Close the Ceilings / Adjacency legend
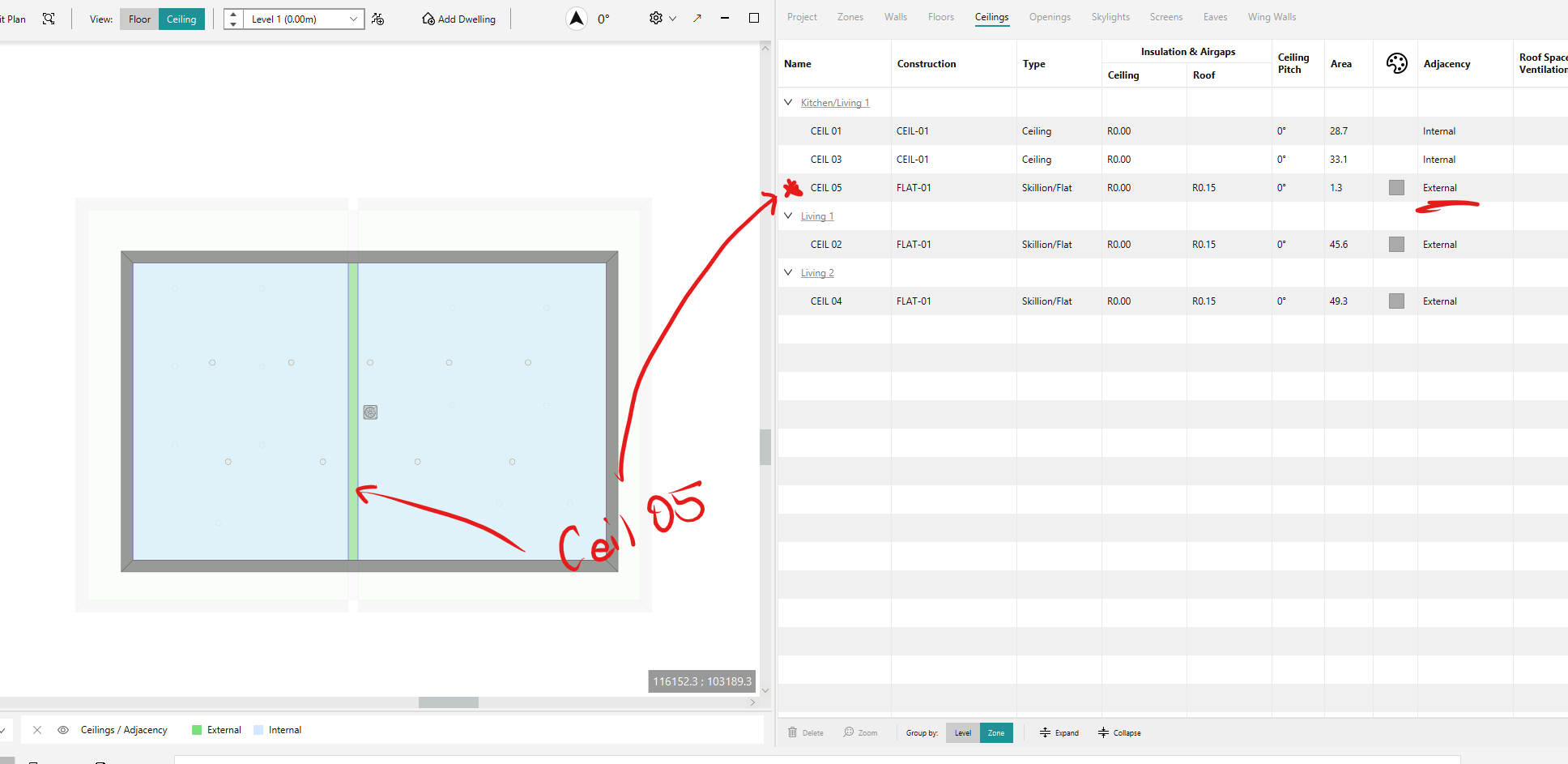1568x764 pixels. coord(37,730)
